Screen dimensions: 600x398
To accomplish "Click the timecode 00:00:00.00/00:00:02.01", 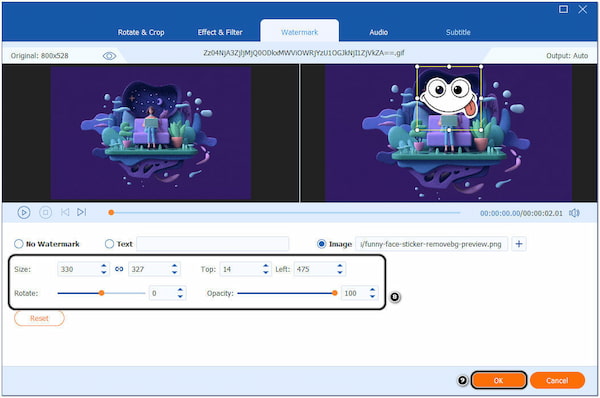I will [521, 213].
